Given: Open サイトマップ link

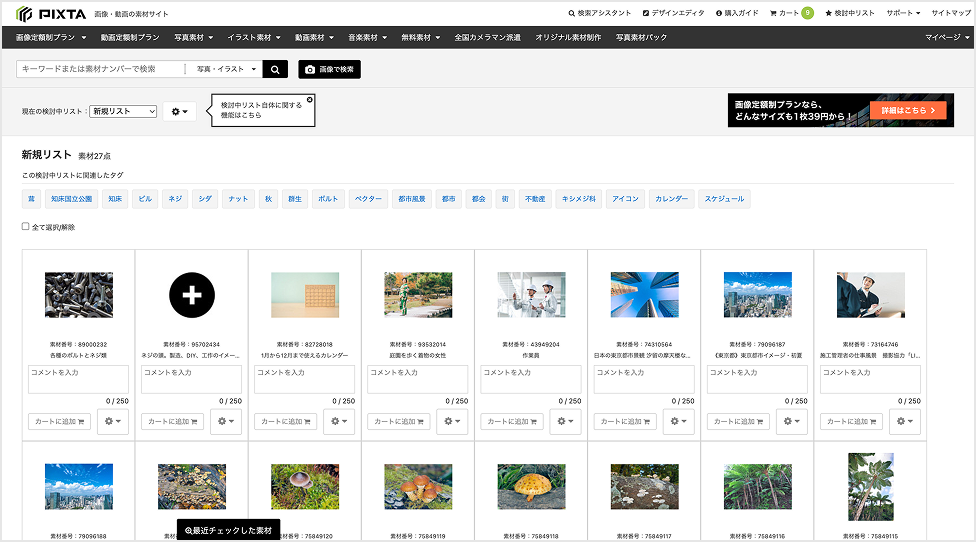Looking at the screenshot, I should point(951,12).
